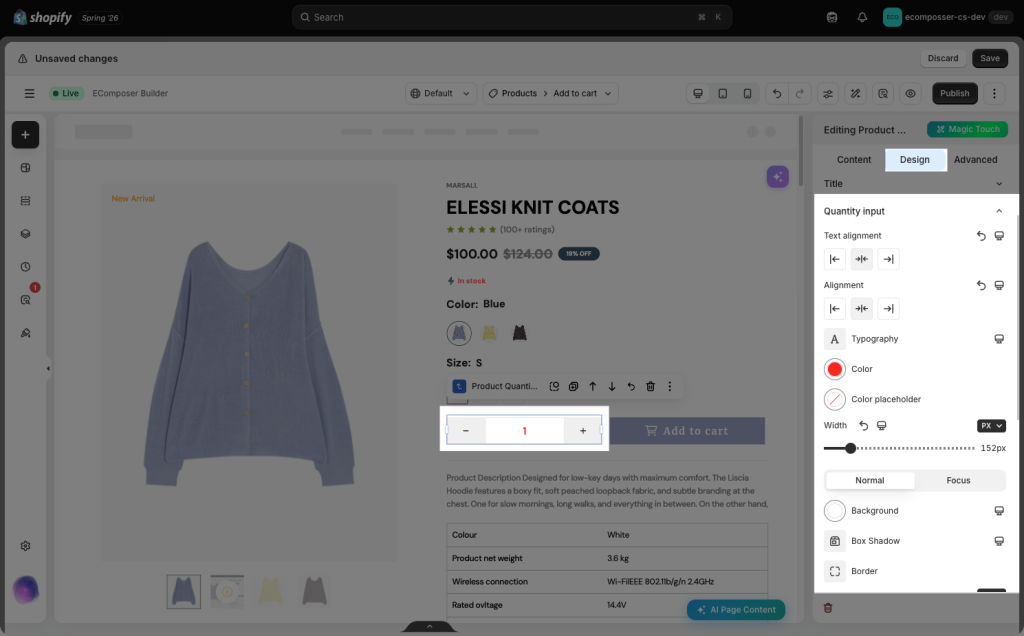Switch to the Content tab
The height and width of the screenshot is (636, 1024).
(x=854, y=160)
